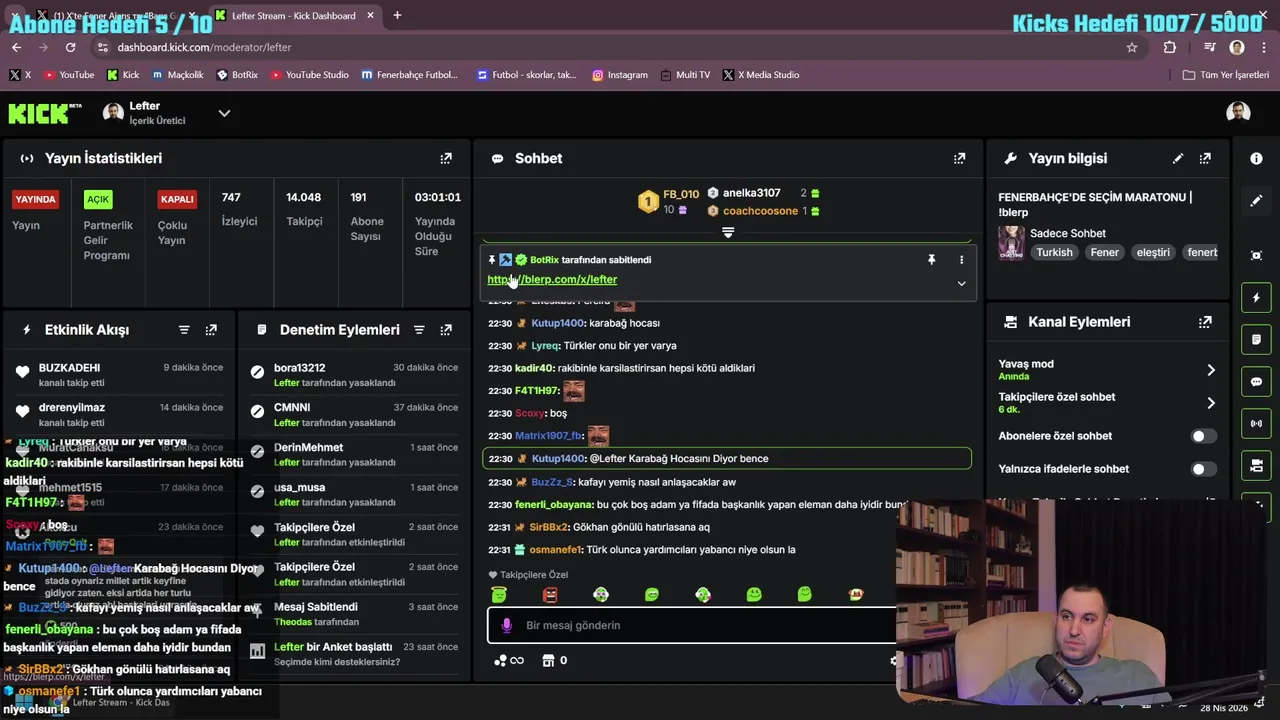This screenshot has height=720, width=1280.
Task: Toggle the chat bubble panel icon in sidebar
Action: (1257, 382)
